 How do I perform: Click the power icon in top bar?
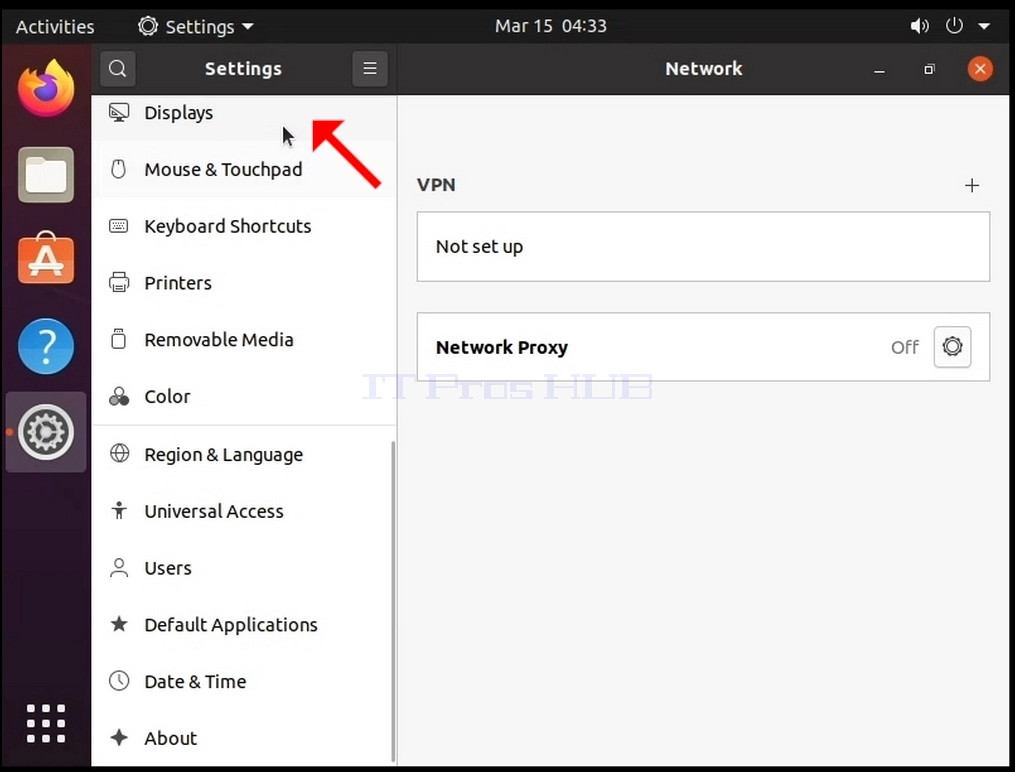(954, 26)
